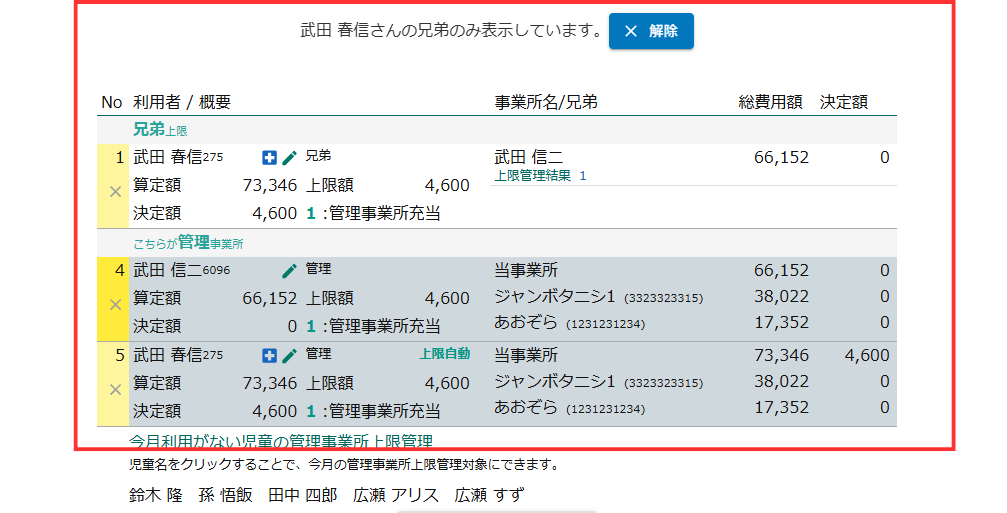1007x513 pixels.
Task: Click the blue plus icon in row No 1
Action: coord(269,157)
